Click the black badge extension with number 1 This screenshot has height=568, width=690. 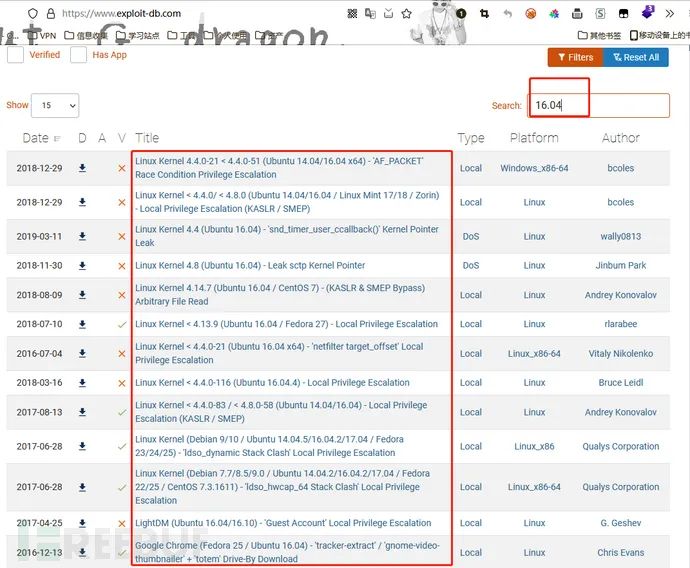[x=461, y=14]
